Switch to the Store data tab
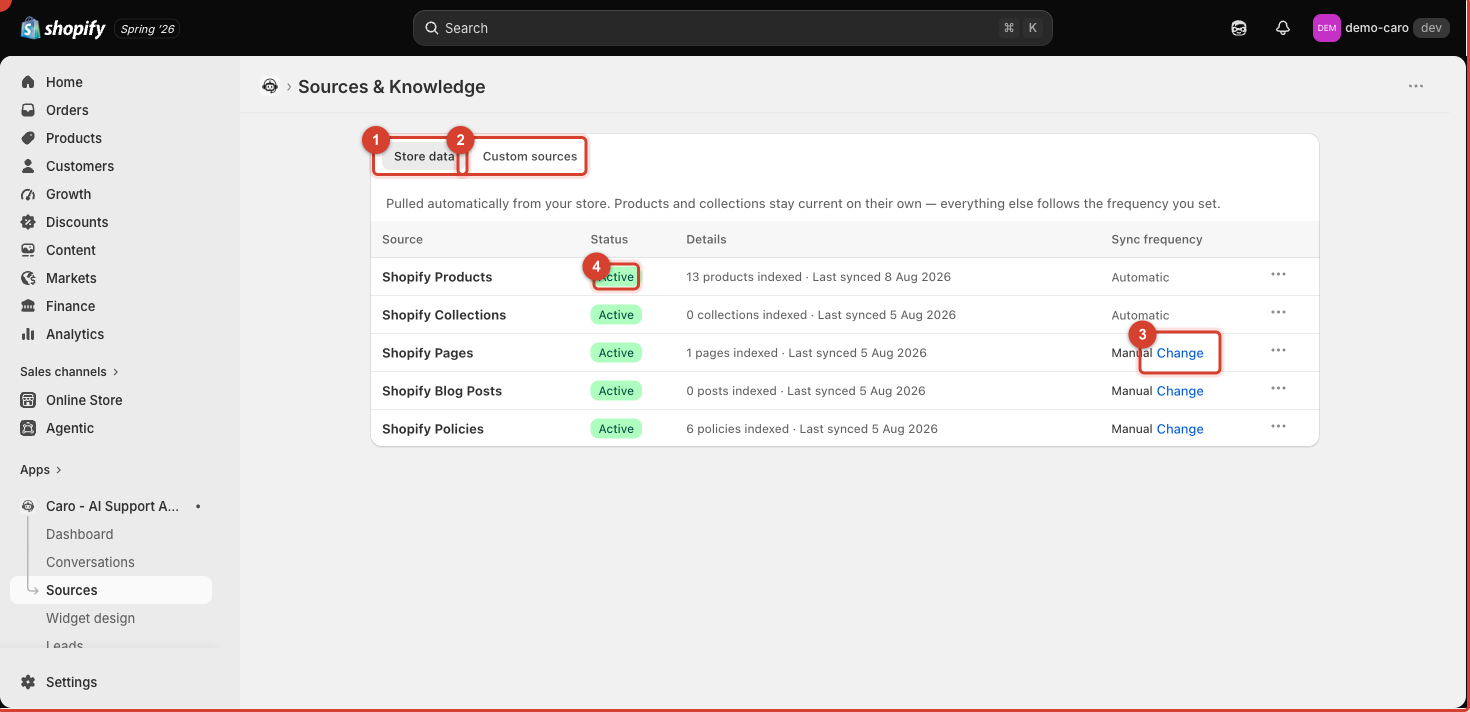 [424, 157]
